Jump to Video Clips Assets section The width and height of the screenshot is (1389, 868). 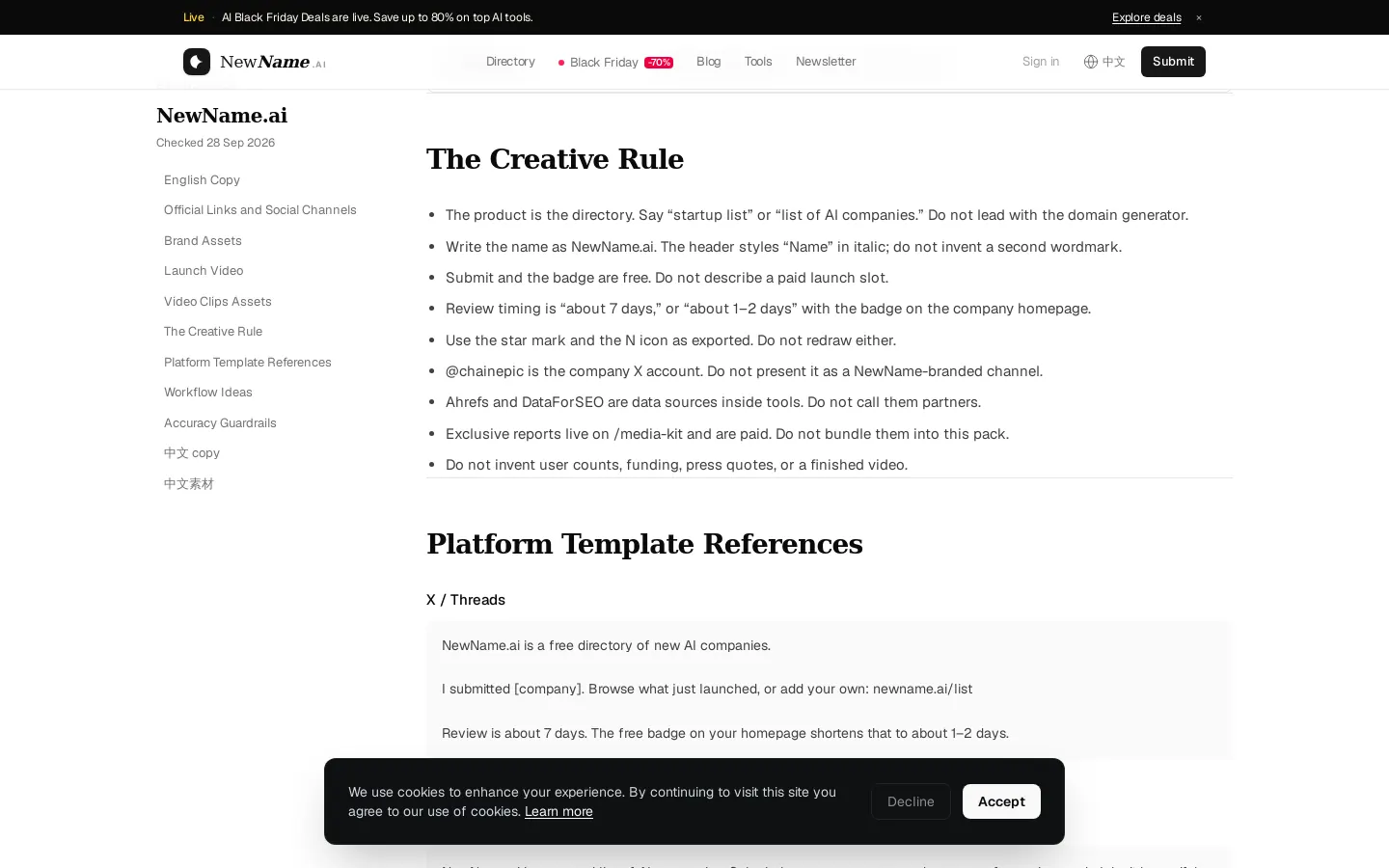click(218, 302)
